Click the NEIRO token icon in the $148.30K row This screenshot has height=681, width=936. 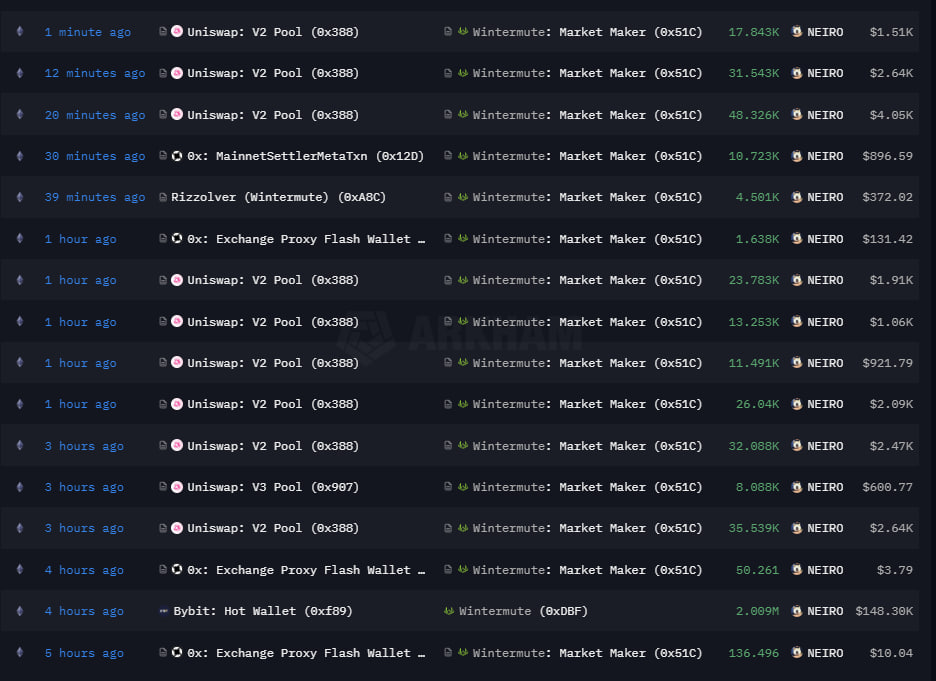[x=797, y=611]
